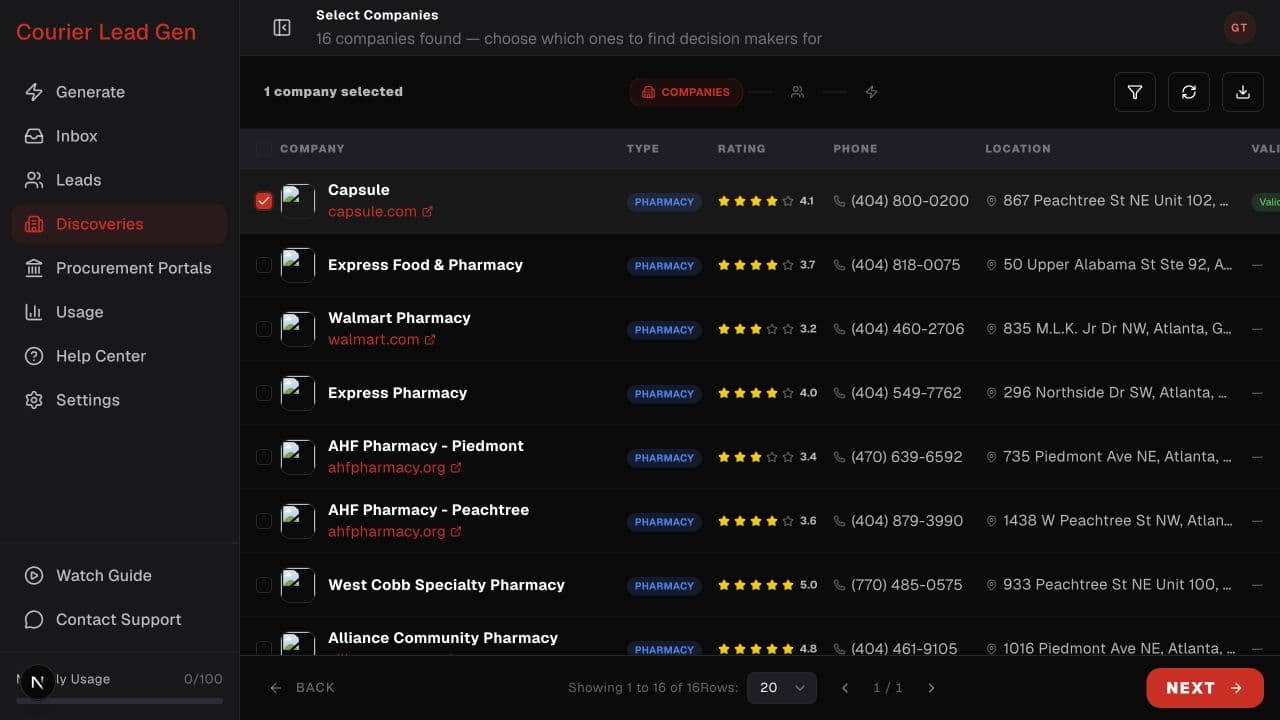Click the Alliance Community Pharmacy name
The height and width of the screenshot is (720, 1280).
click(443, 638)
